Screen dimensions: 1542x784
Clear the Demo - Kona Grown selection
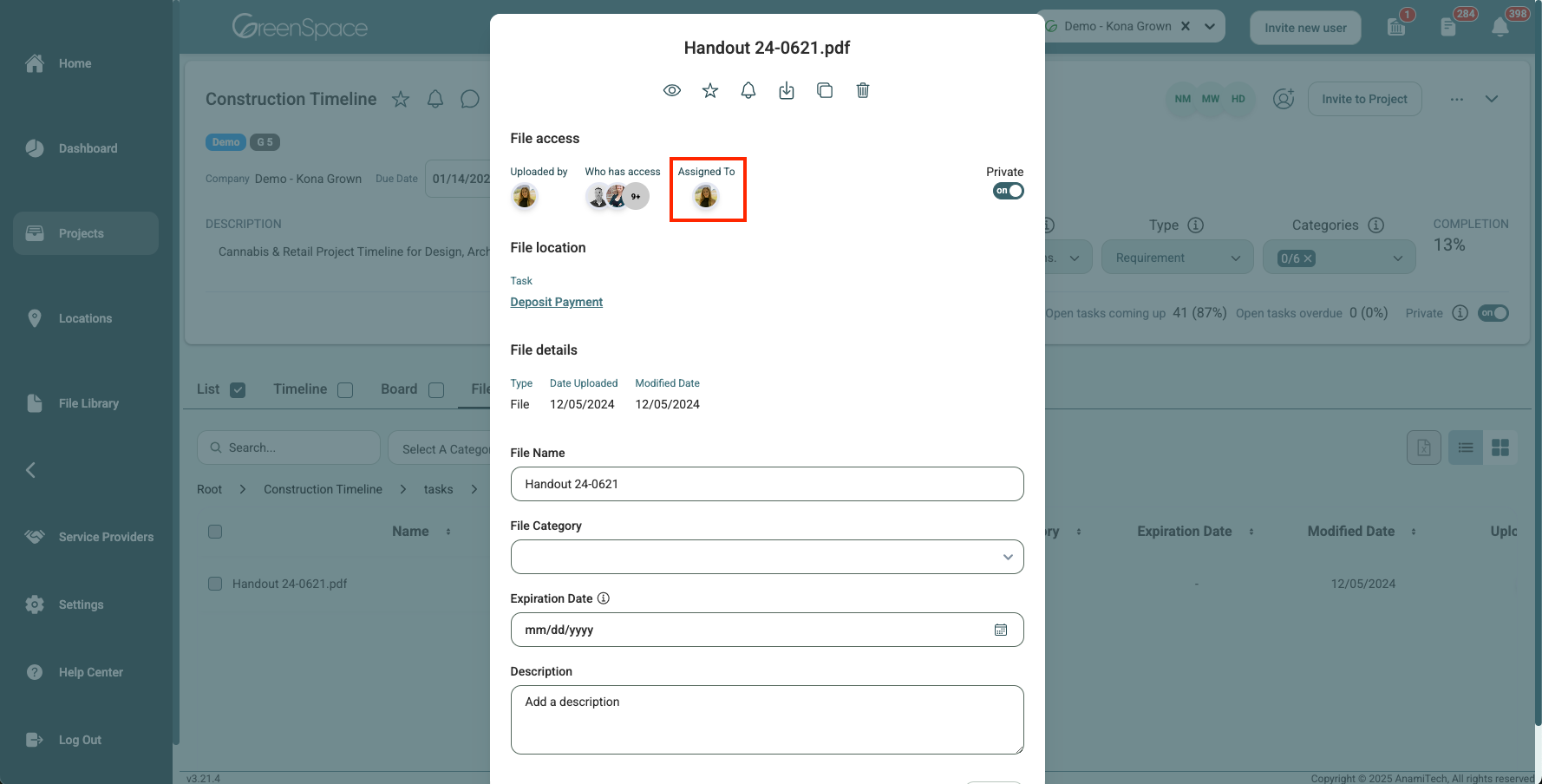(1186, 26)
